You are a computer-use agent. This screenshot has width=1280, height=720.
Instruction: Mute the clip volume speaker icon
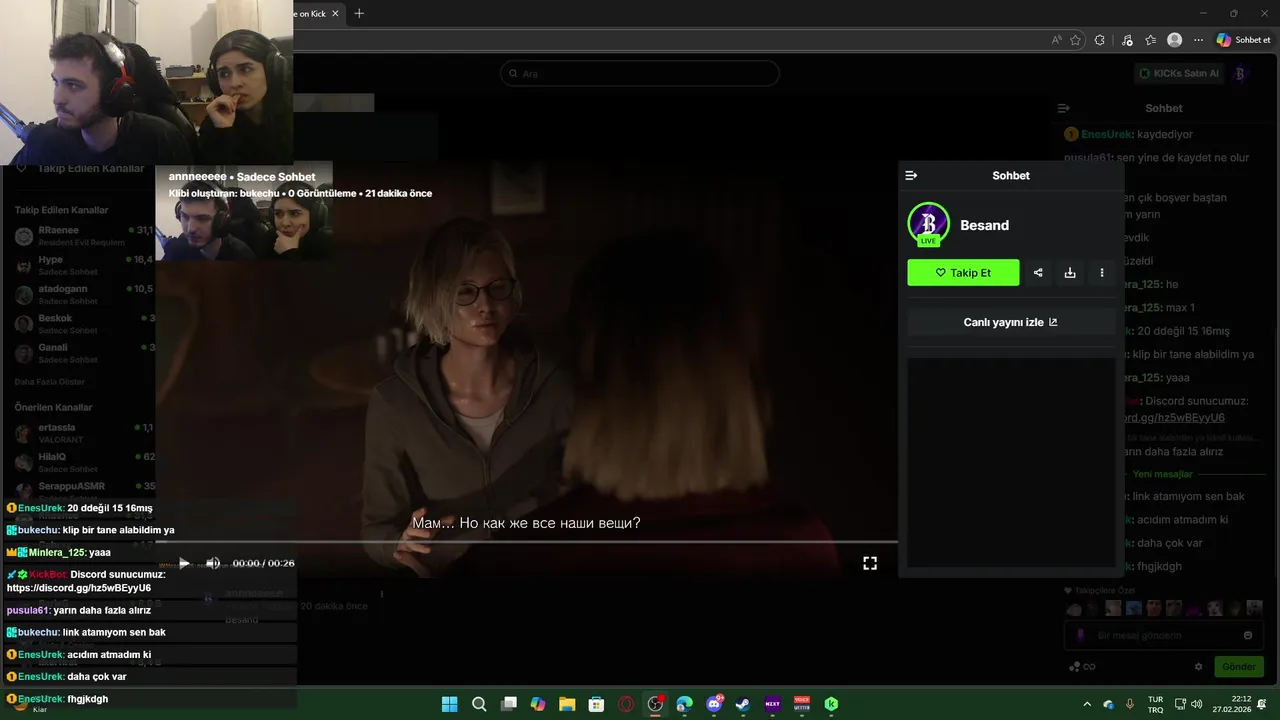tap(213, 563)
